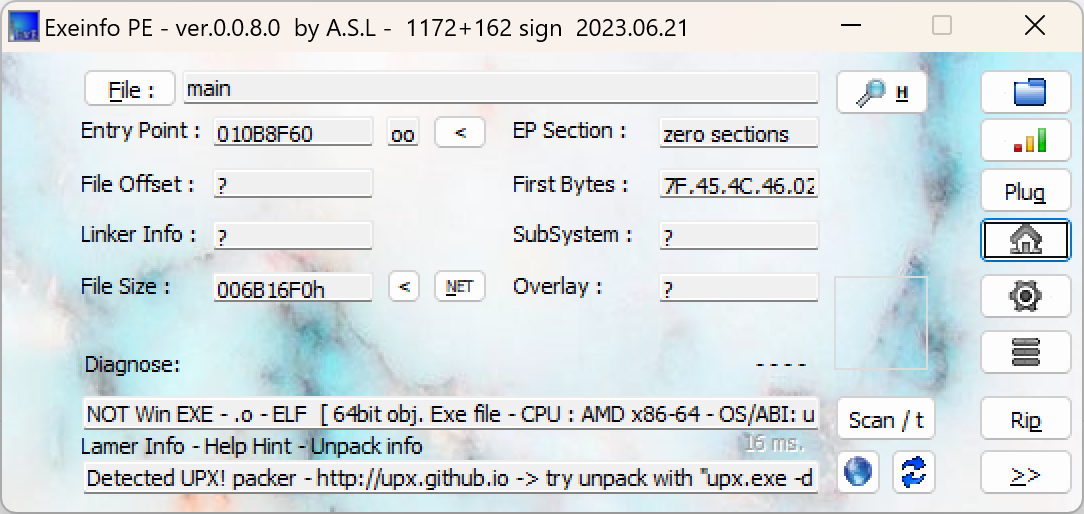The width and height of the screenshot is (1084, 514).
Task: Open settings with the gear icon
Action: click(x=1028, y=296)
